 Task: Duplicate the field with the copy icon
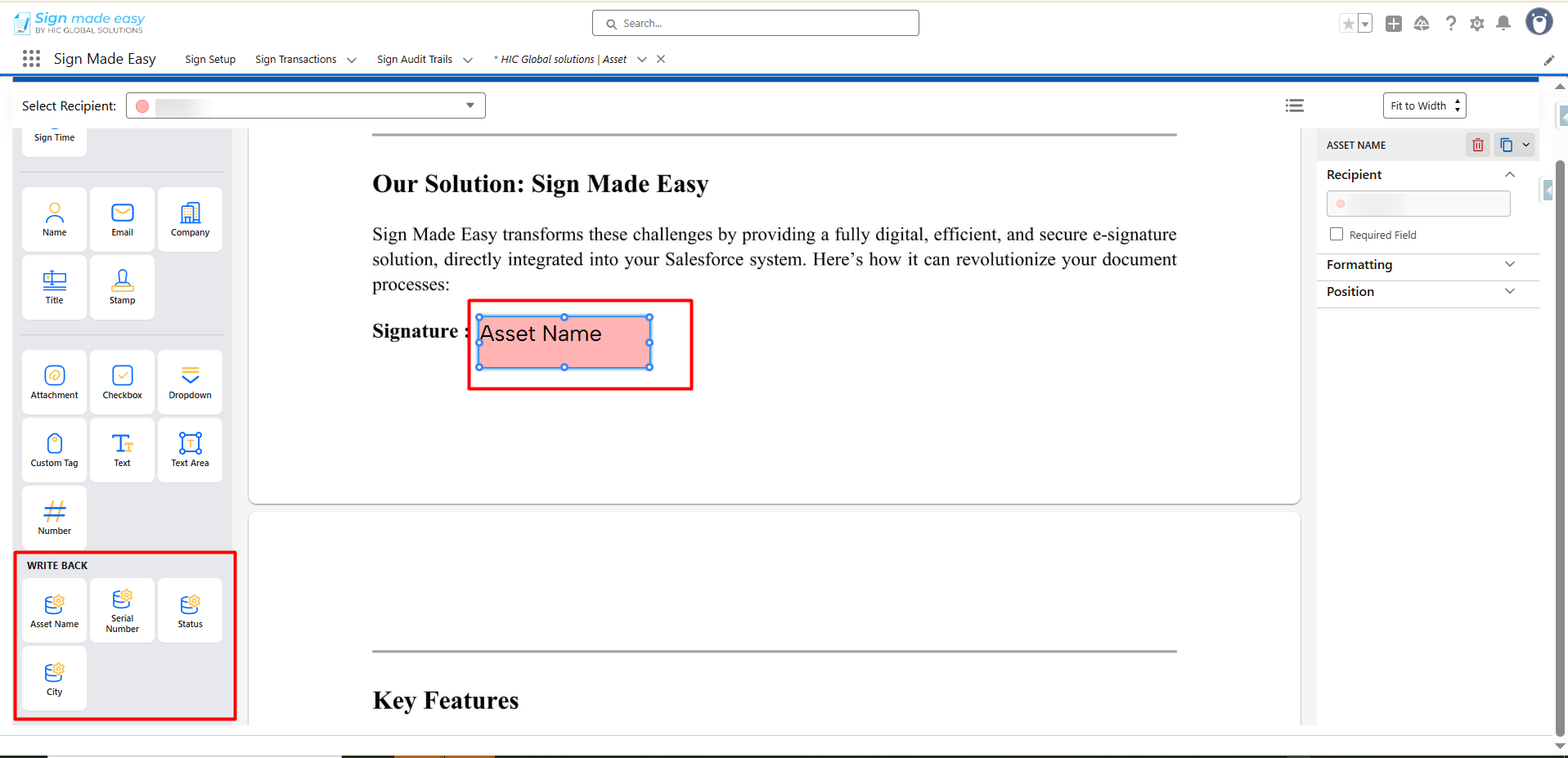[1506, 145]
